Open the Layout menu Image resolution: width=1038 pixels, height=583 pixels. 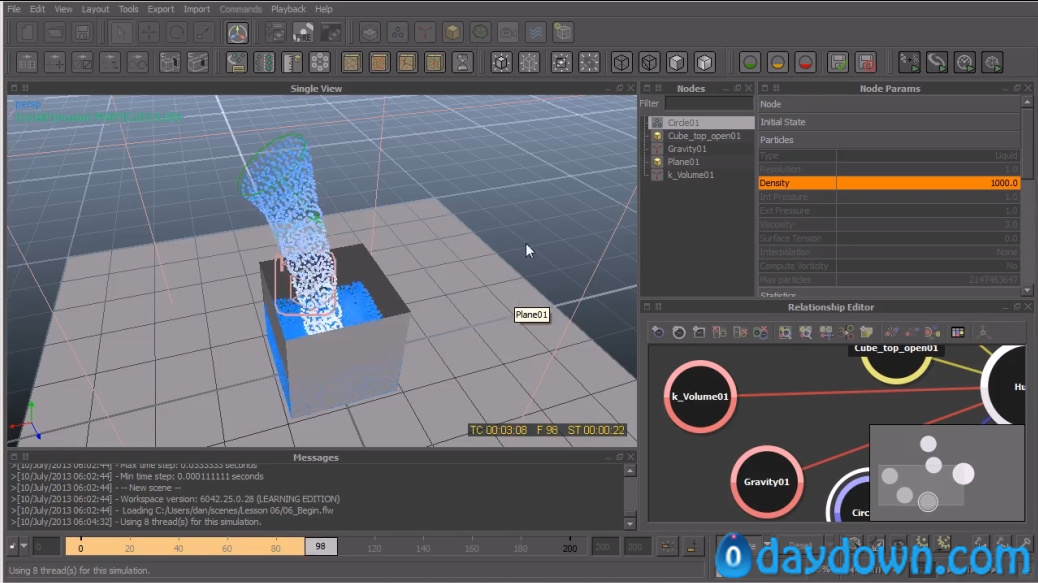[x=95, y=9]
